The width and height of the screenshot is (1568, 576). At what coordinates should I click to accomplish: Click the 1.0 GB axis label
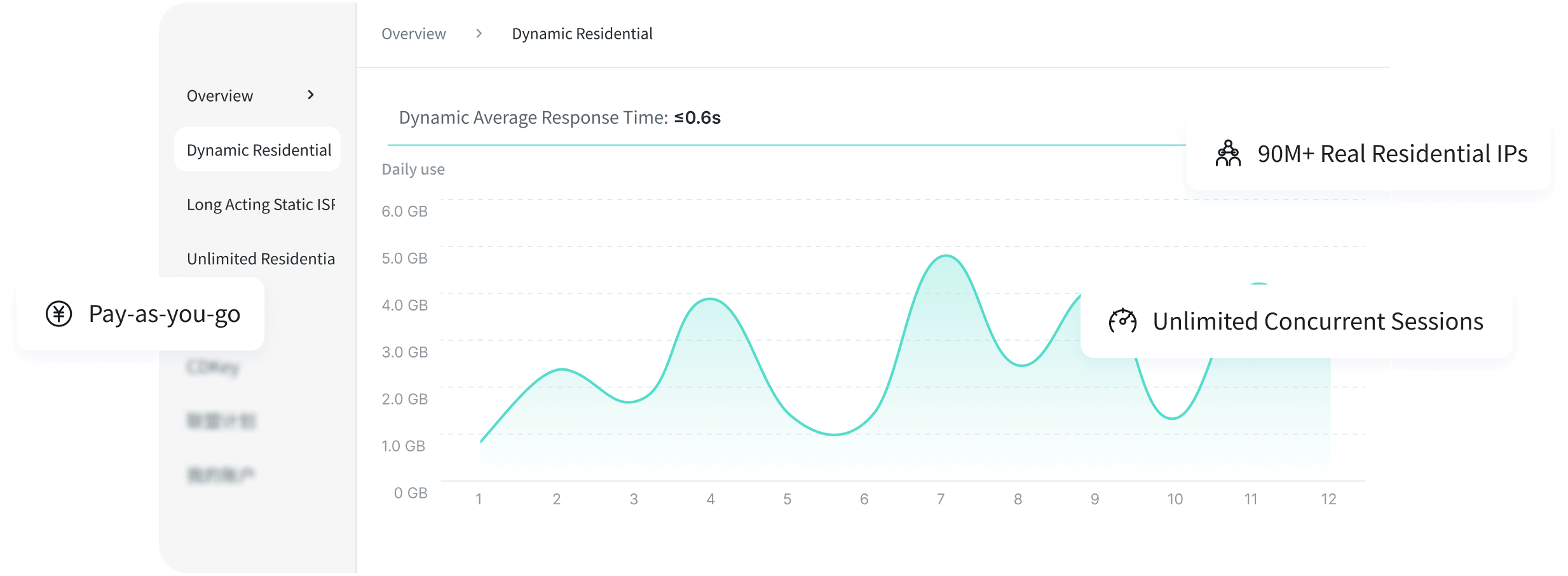coord(403,446)
